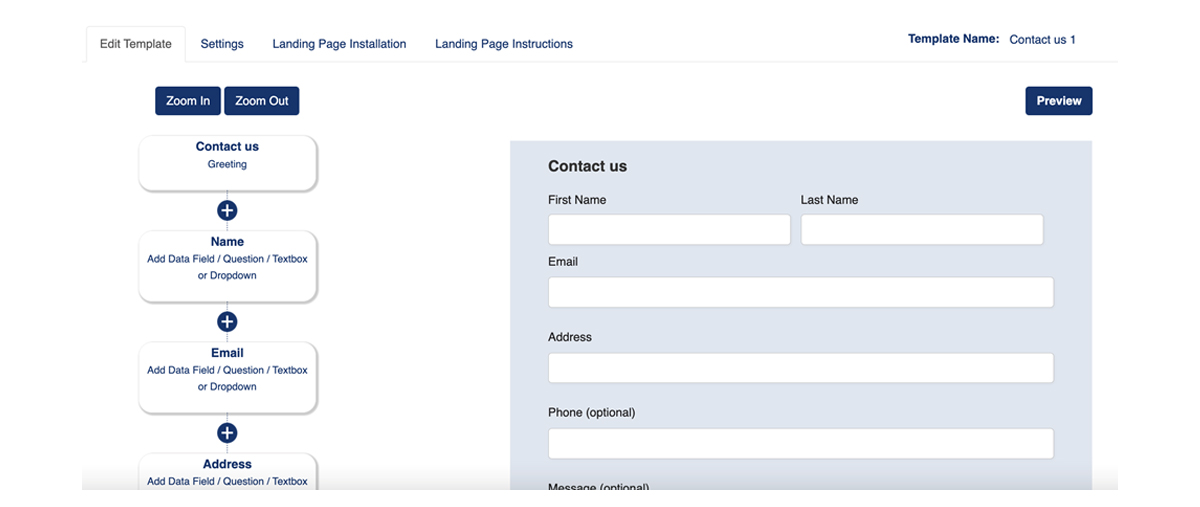
Task: Click into the Address text box
Action: 801,368
